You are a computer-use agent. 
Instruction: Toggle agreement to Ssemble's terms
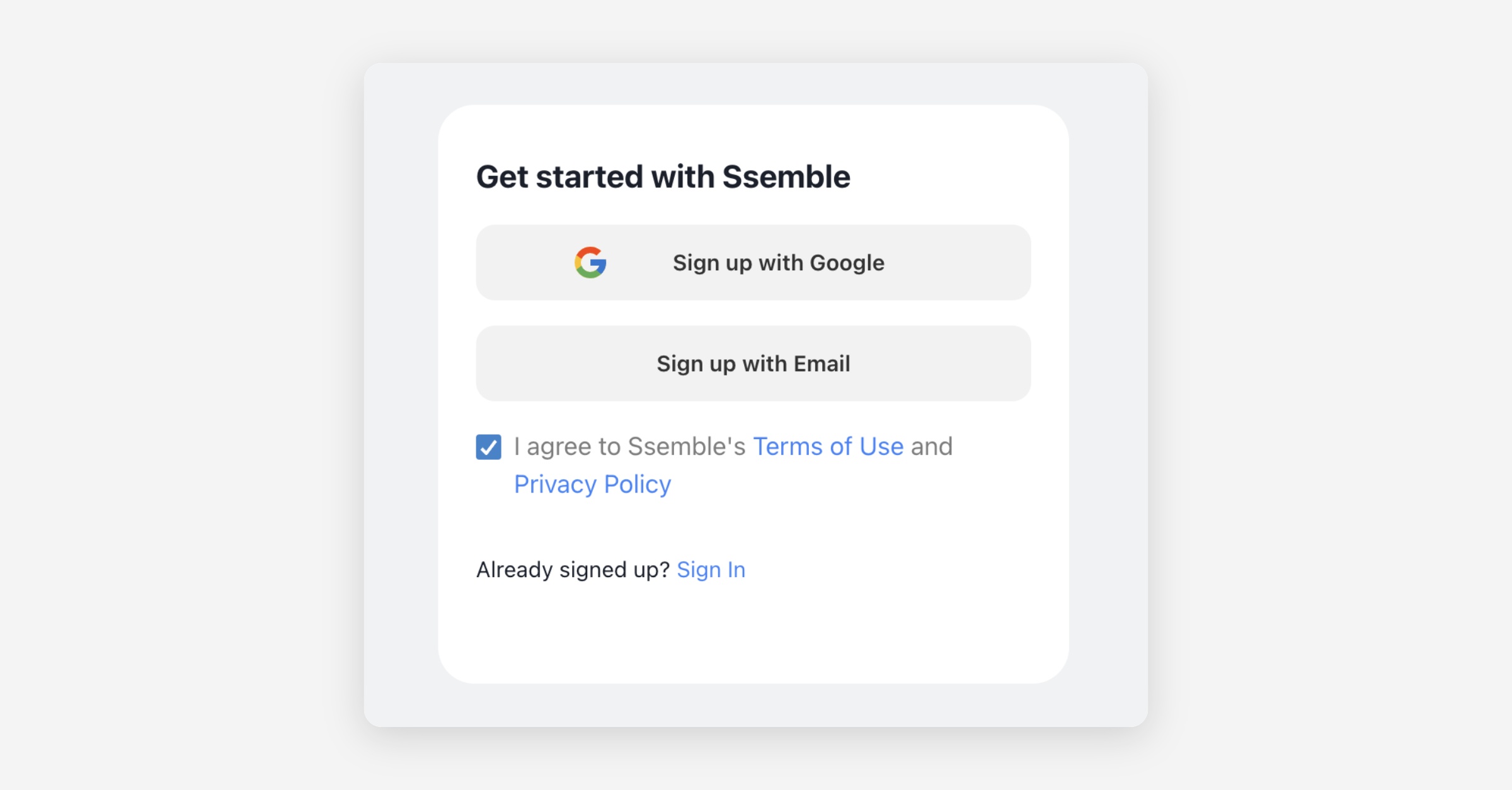click(x=488, y=447)
